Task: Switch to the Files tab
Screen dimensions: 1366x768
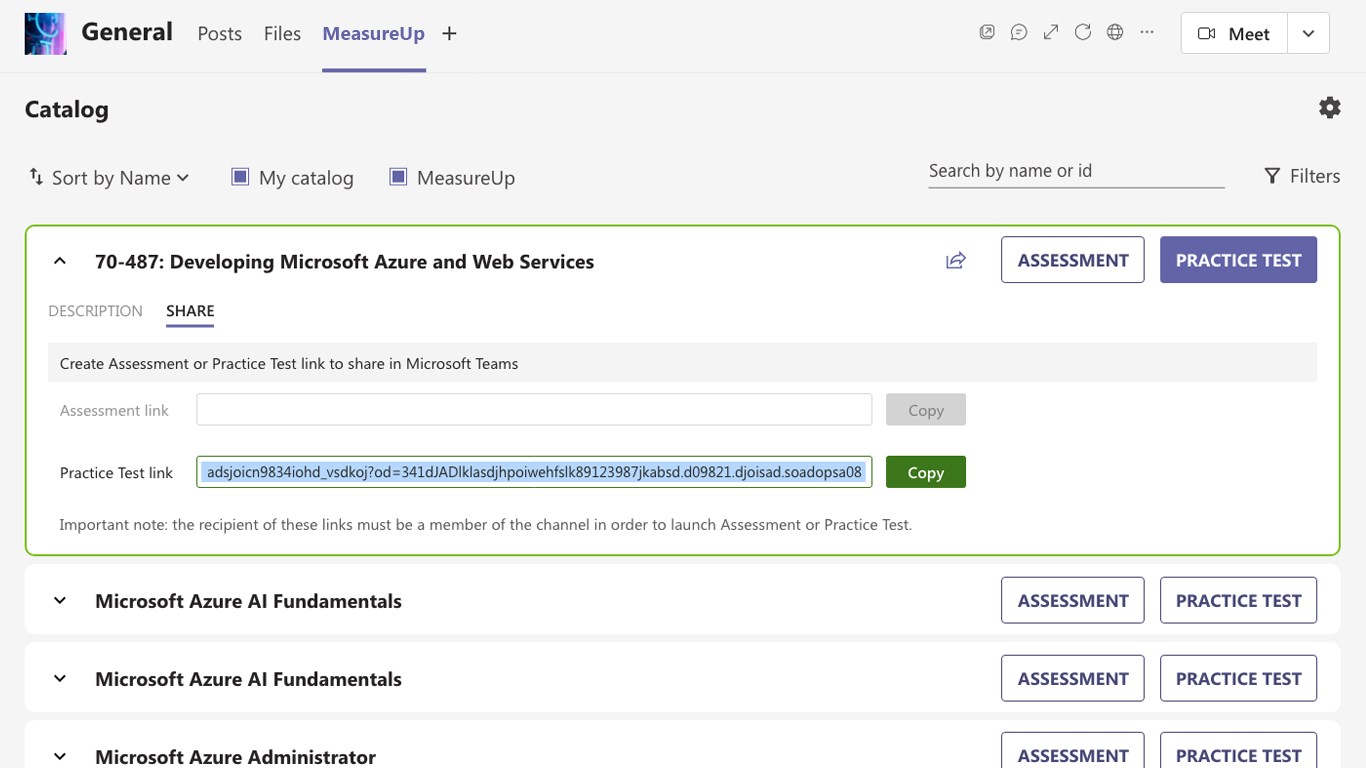Action: pos(282,34)
